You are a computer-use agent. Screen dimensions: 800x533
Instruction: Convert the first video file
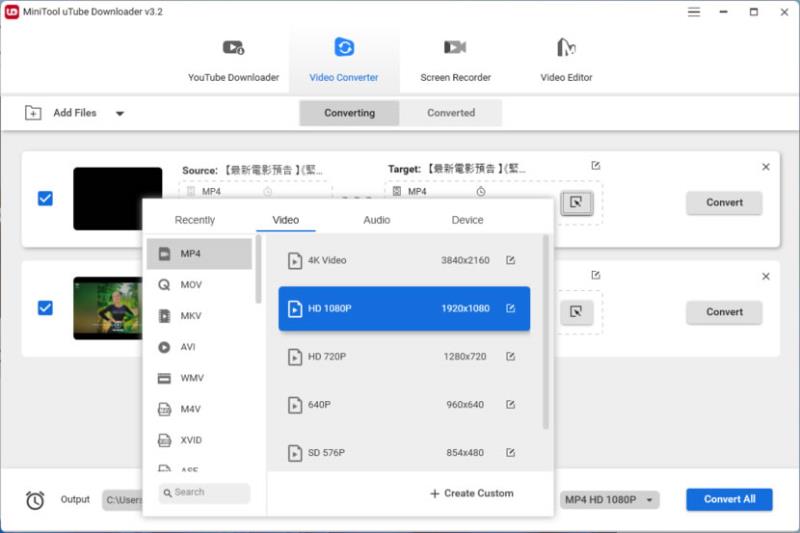[724, 202]
